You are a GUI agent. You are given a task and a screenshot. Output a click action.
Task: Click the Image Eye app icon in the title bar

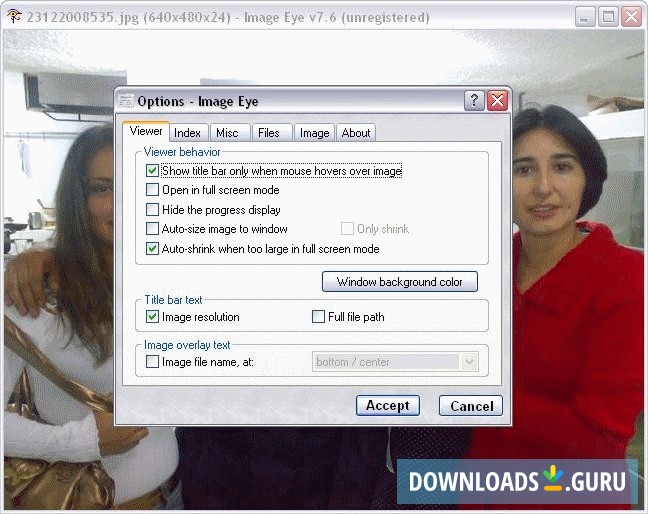tap(14, 17)
